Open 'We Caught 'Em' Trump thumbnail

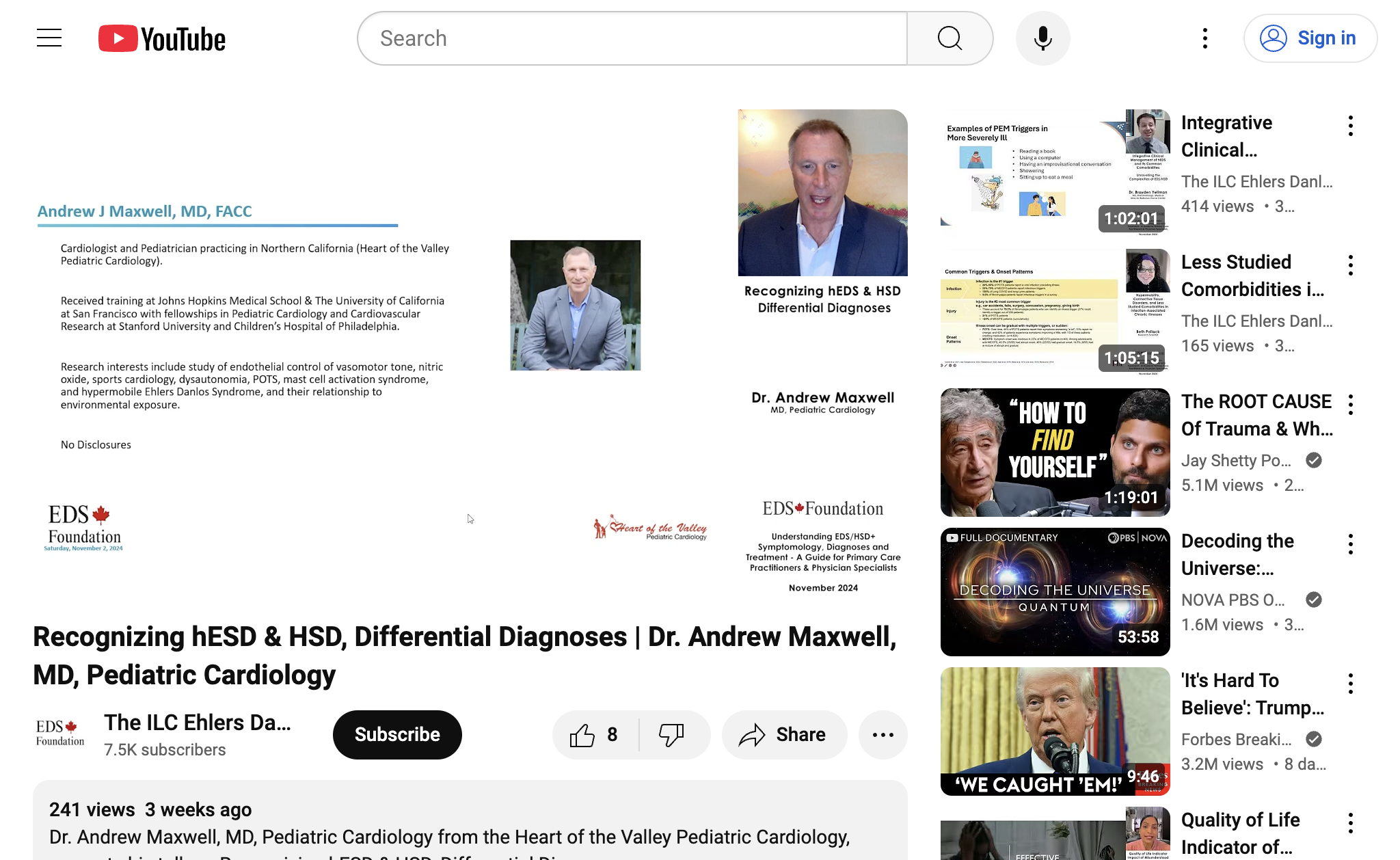click(1055, 731)
